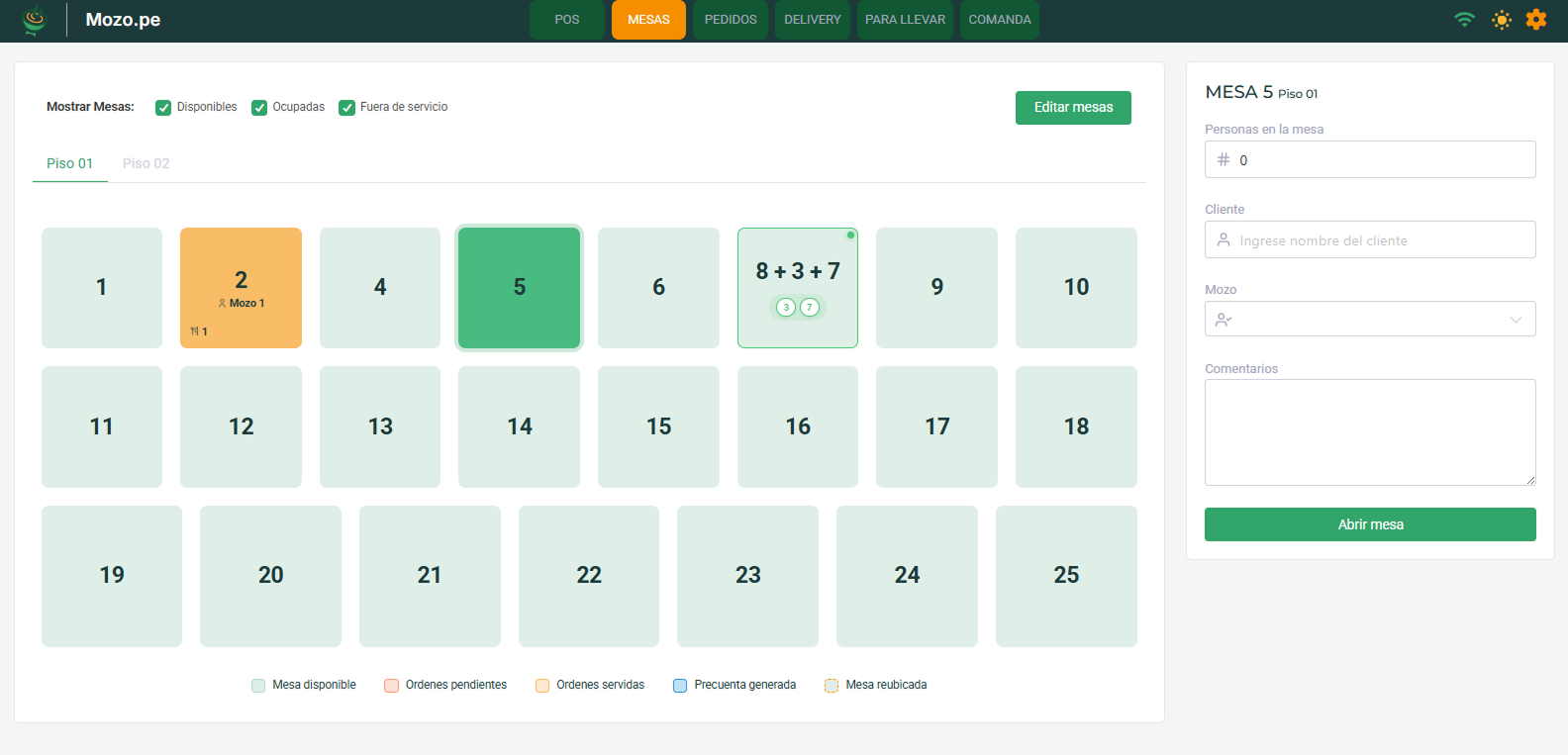Open the PEDIDOS navigation tab

point(730,20)
